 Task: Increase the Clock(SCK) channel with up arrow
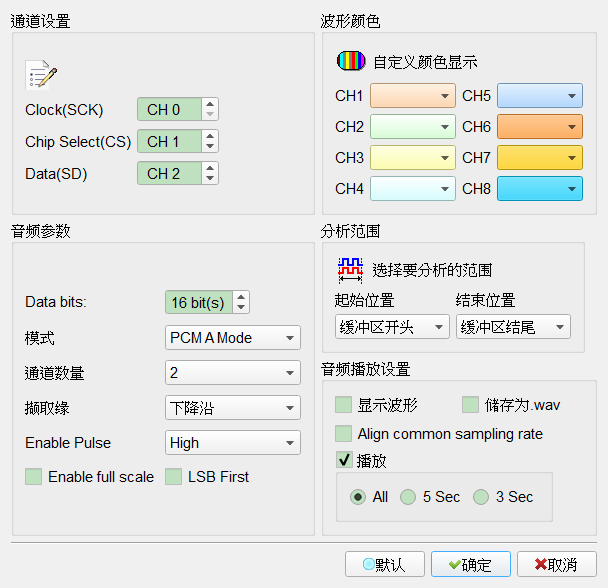[210, 104]
